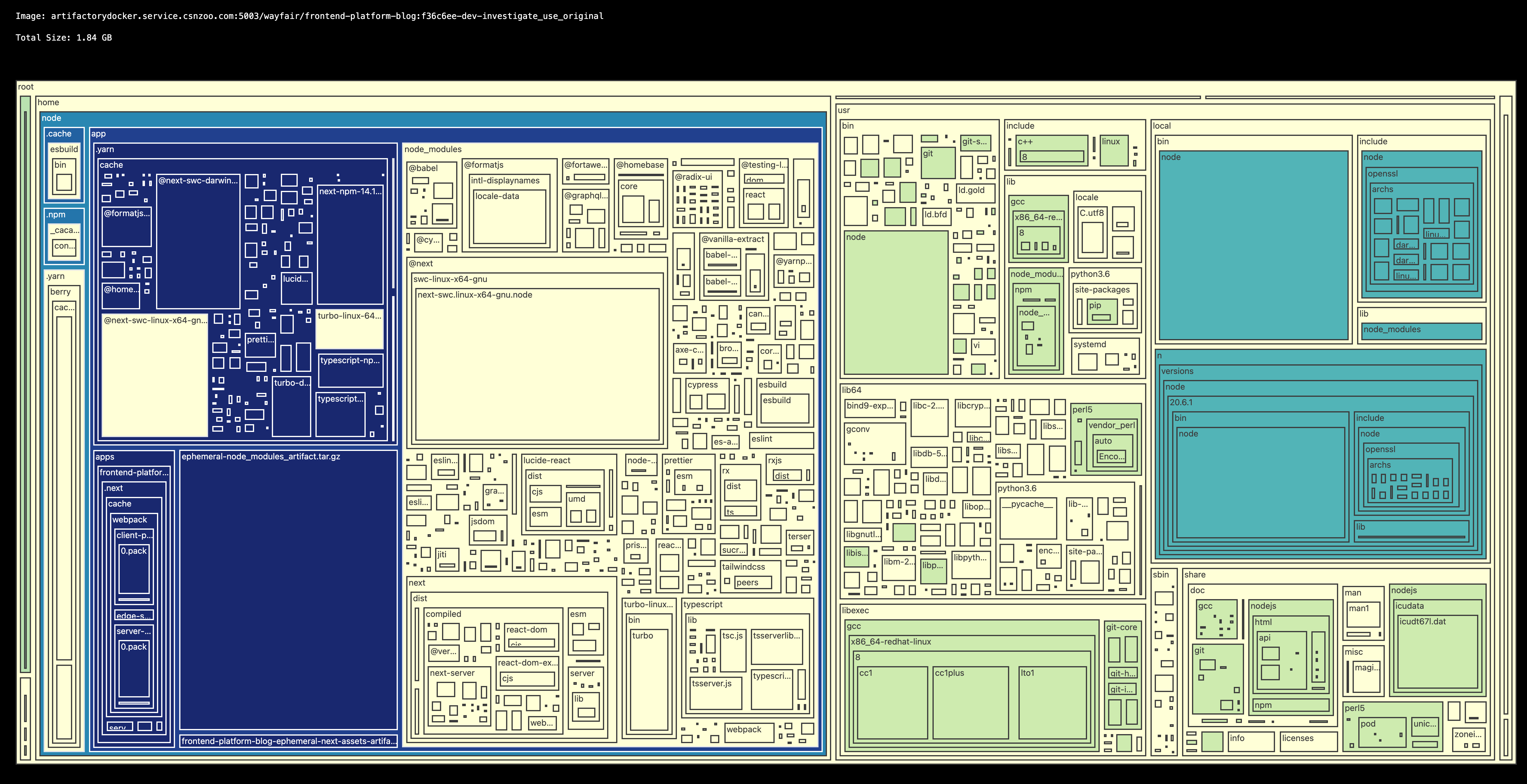The image size is (1527, 784).
Task: Select the licenses block in share
Action: pos(1308,741)
